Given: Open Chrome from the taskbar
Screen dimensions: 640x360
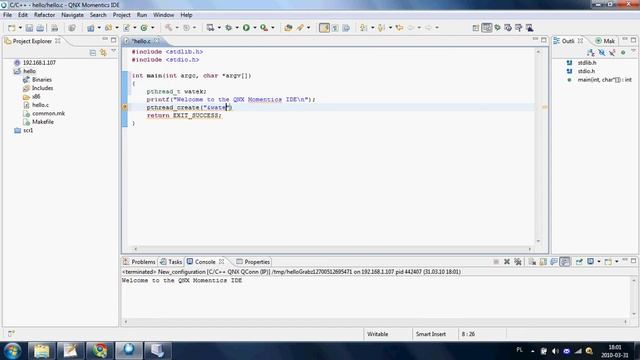Looking at the screenshot, I should point(100,351).
